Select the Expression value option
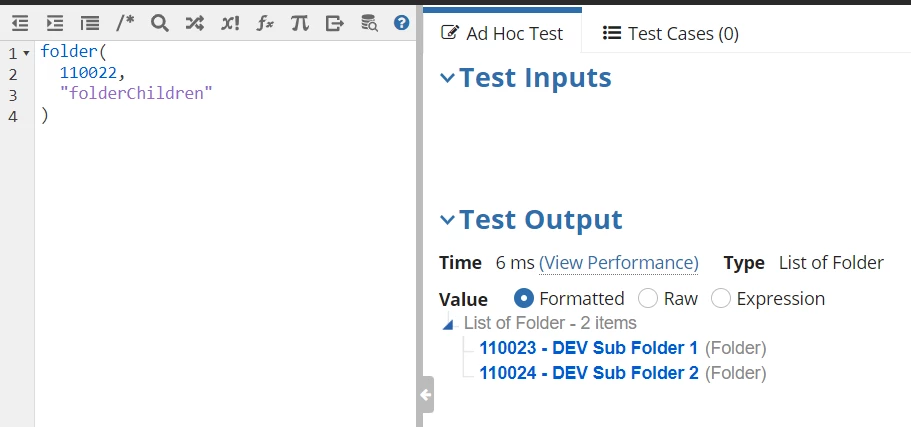This screenshot has width=911, height=427. click(720, 299)
